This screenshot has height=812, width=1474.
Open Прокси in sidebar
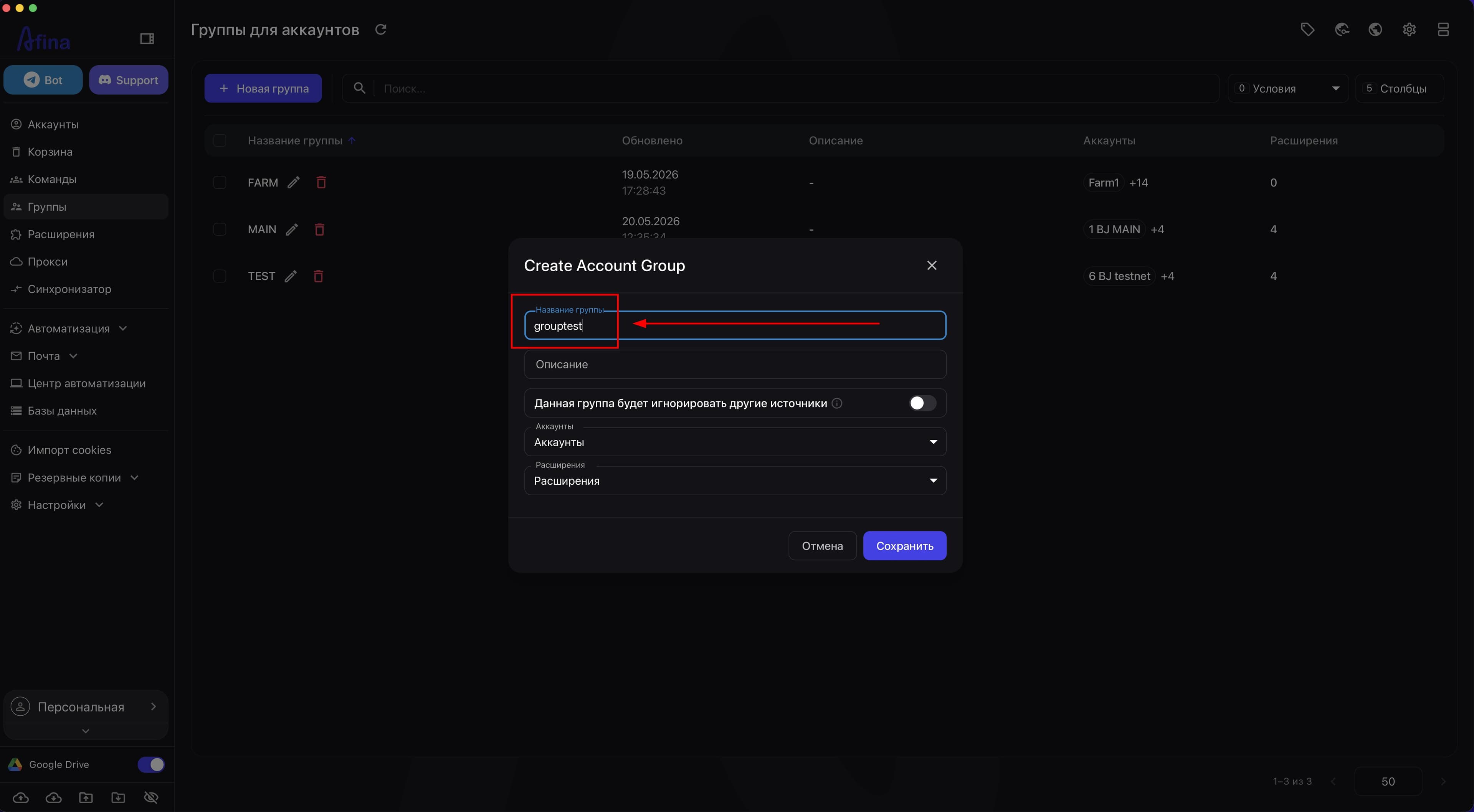point(86,261)
